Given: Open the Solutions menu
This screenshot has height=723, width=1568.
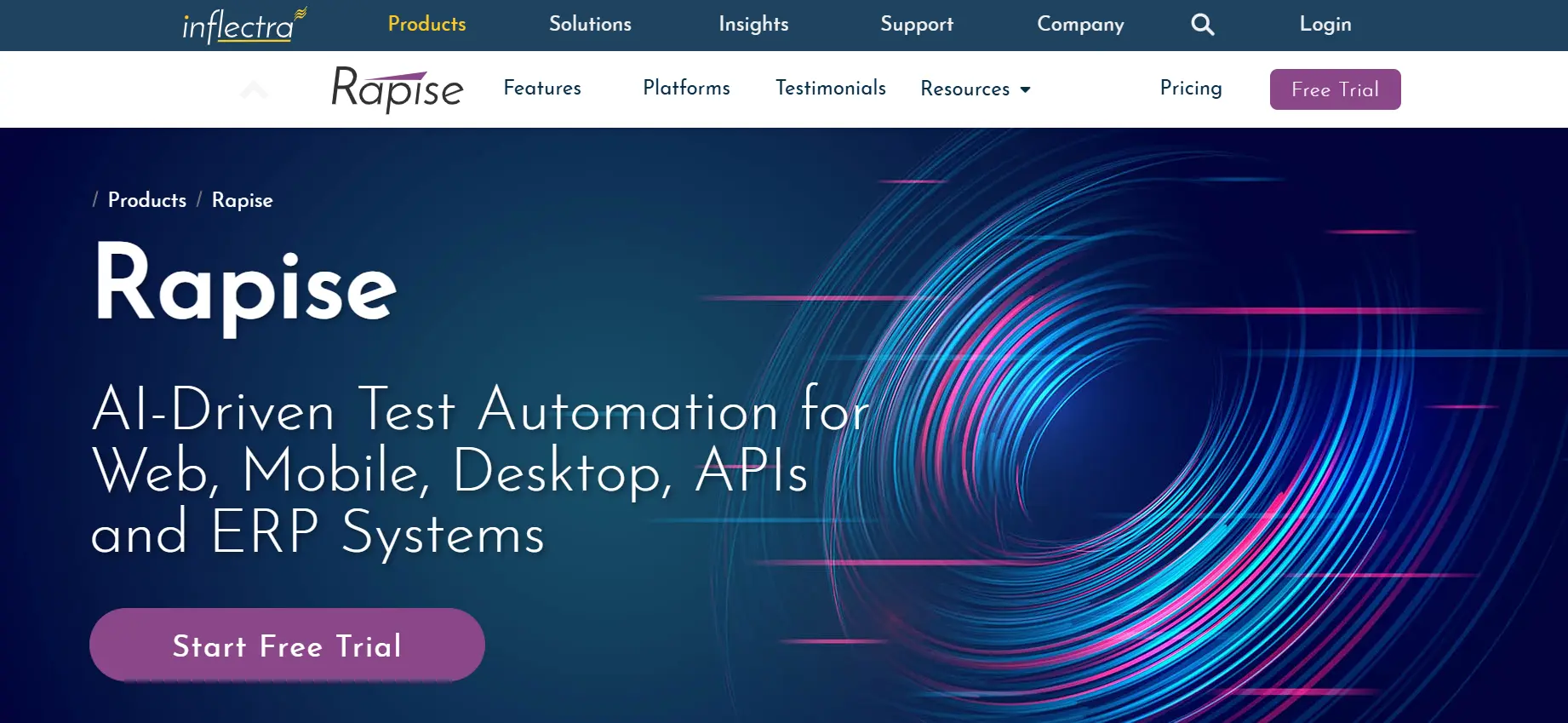Looking at the screenshot, I should tap(590, 24).
